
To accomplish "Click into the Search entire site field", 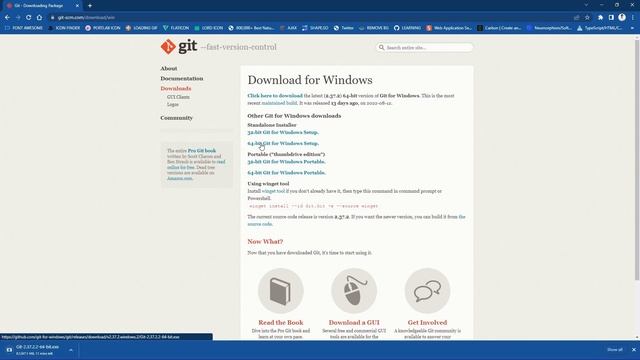I will pyautogui.click(x=424, y=48).
